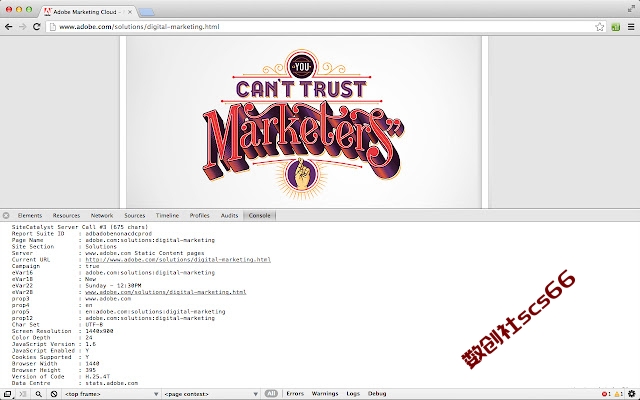640x400 pixels.
Task: Click Data Centre 'stats.adobe.com' value
Action: pyautogui.click(x=112, y=383)
